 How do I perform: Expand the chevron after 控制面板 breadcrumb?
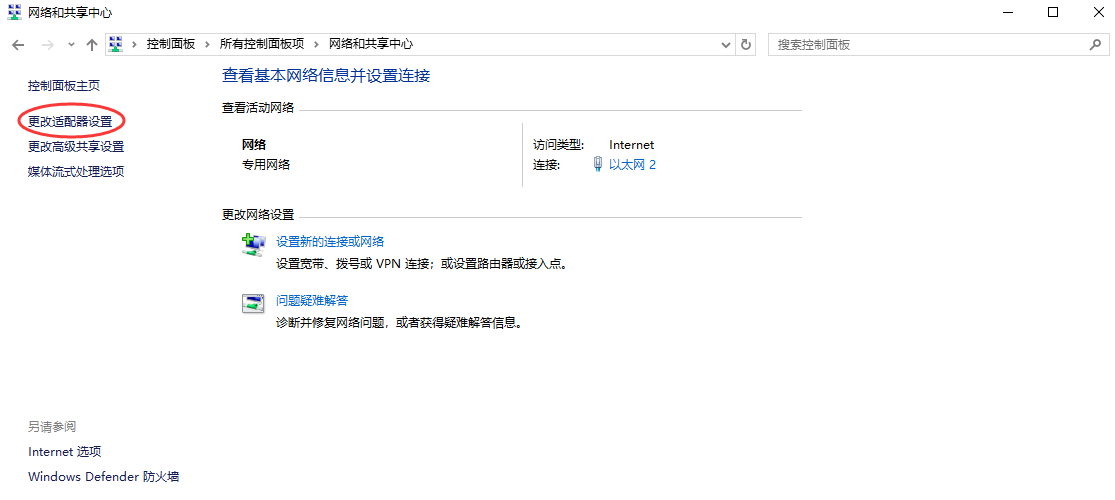point(208,45)
